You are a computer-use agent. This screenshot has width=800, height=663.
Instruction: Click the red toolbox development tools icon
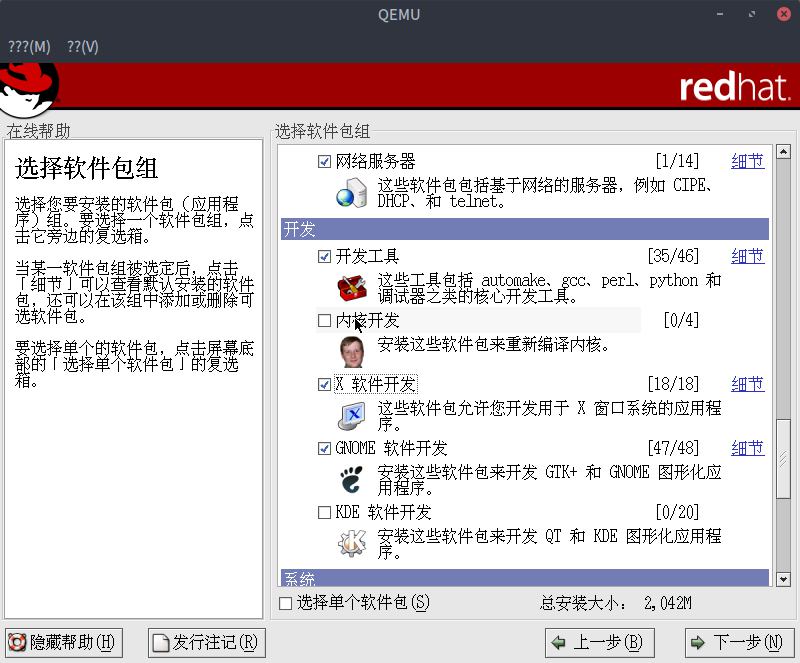(x=352, y=288)
